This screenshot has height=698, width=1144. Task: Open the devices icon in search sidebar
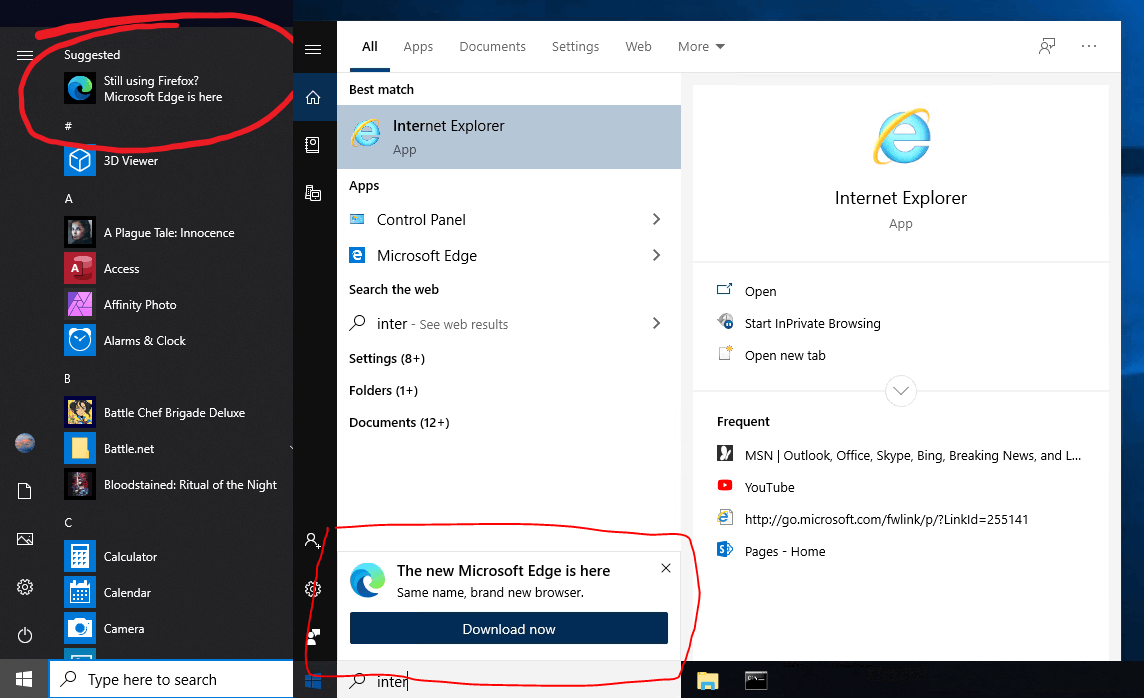[313, 193]
